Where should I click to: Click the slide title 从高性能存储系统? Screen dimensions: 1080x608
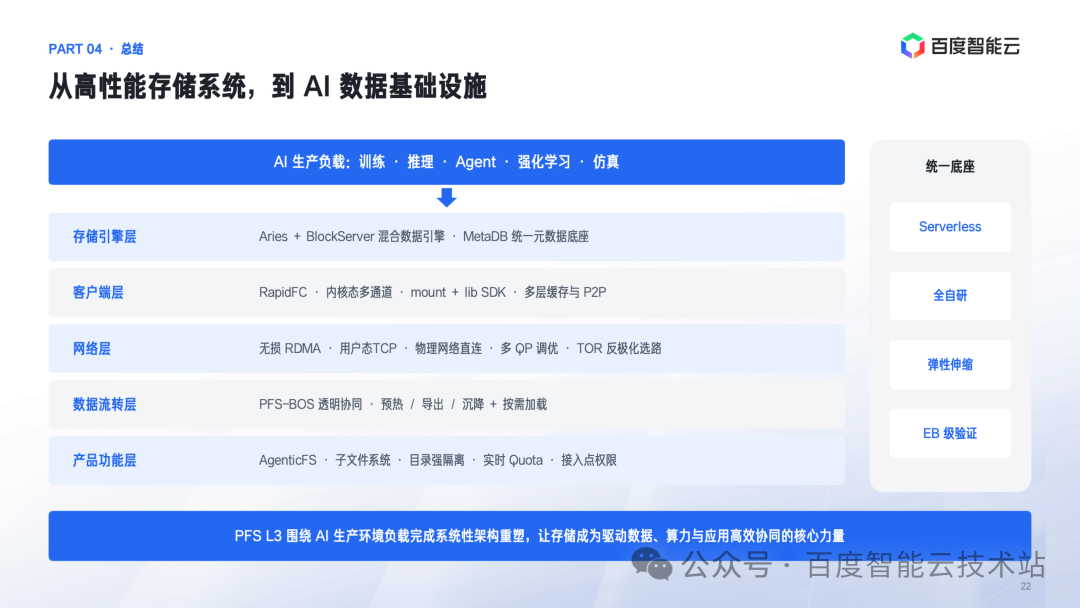267,87
